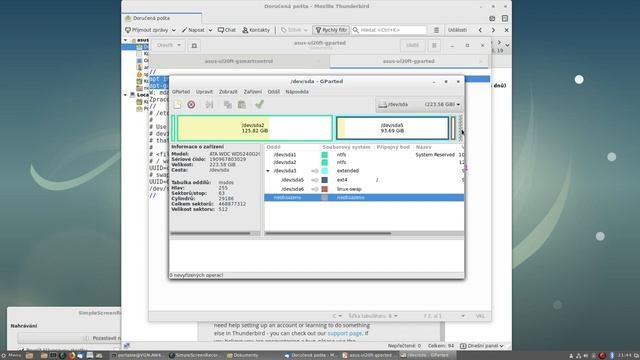Open the Nápověda menu in GParted
The image size is (640, 360).
(297, 92)
